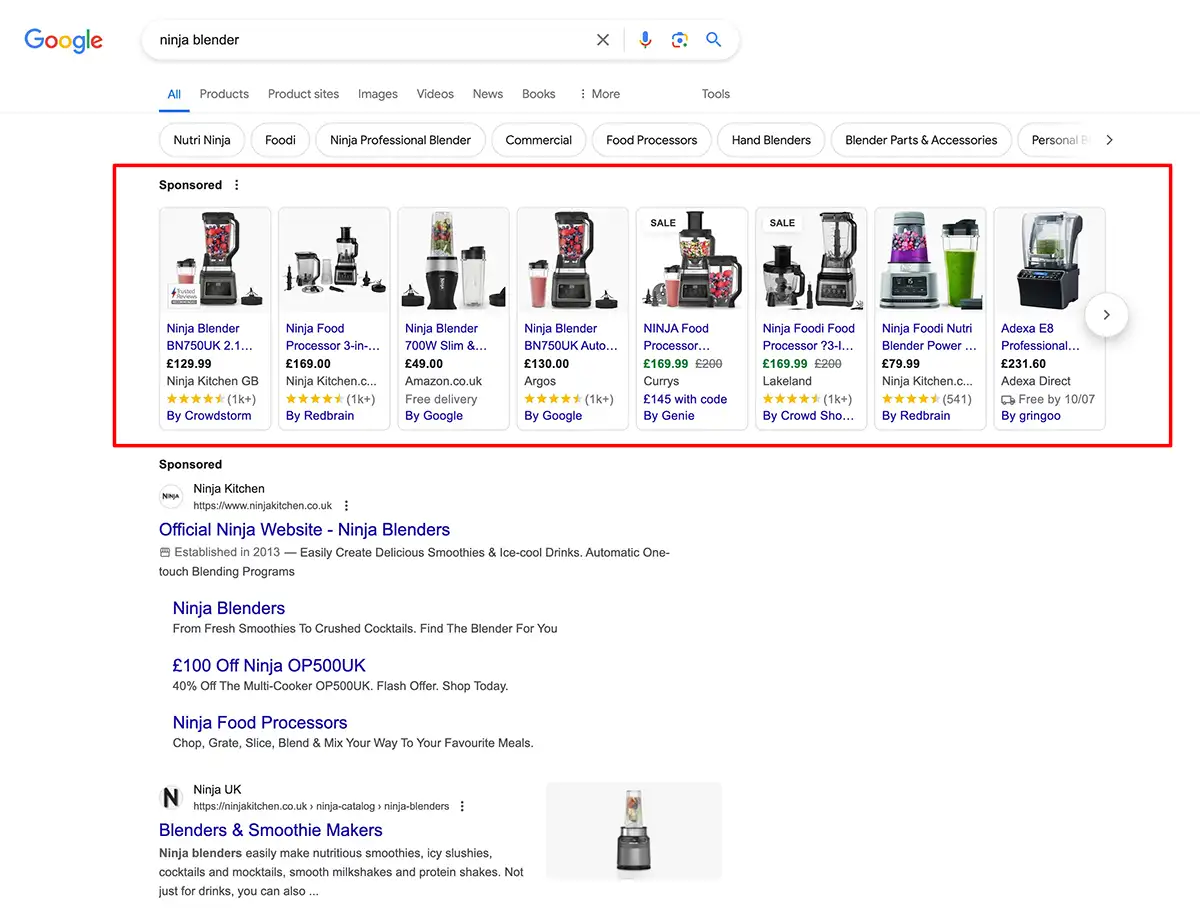
Task: Open the Videos tab
Action: point(435,94)
